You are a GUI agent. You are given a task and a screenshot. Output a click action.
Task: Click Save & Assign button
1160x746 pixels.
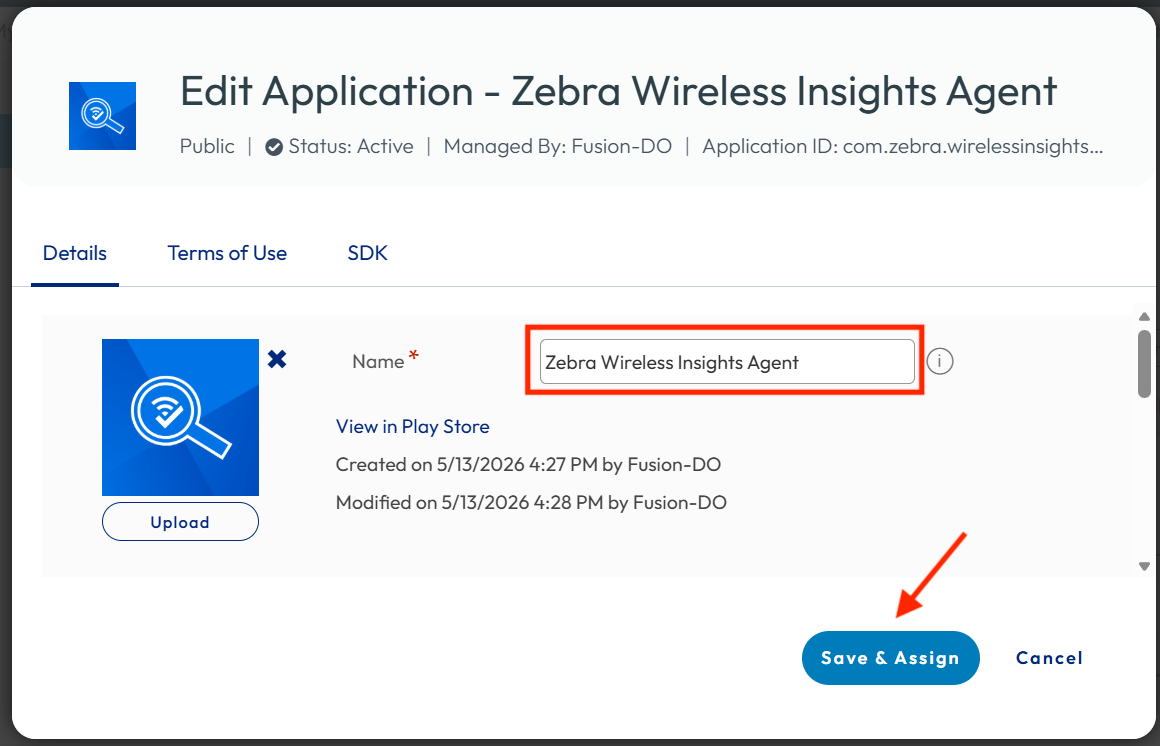point(891,658)
